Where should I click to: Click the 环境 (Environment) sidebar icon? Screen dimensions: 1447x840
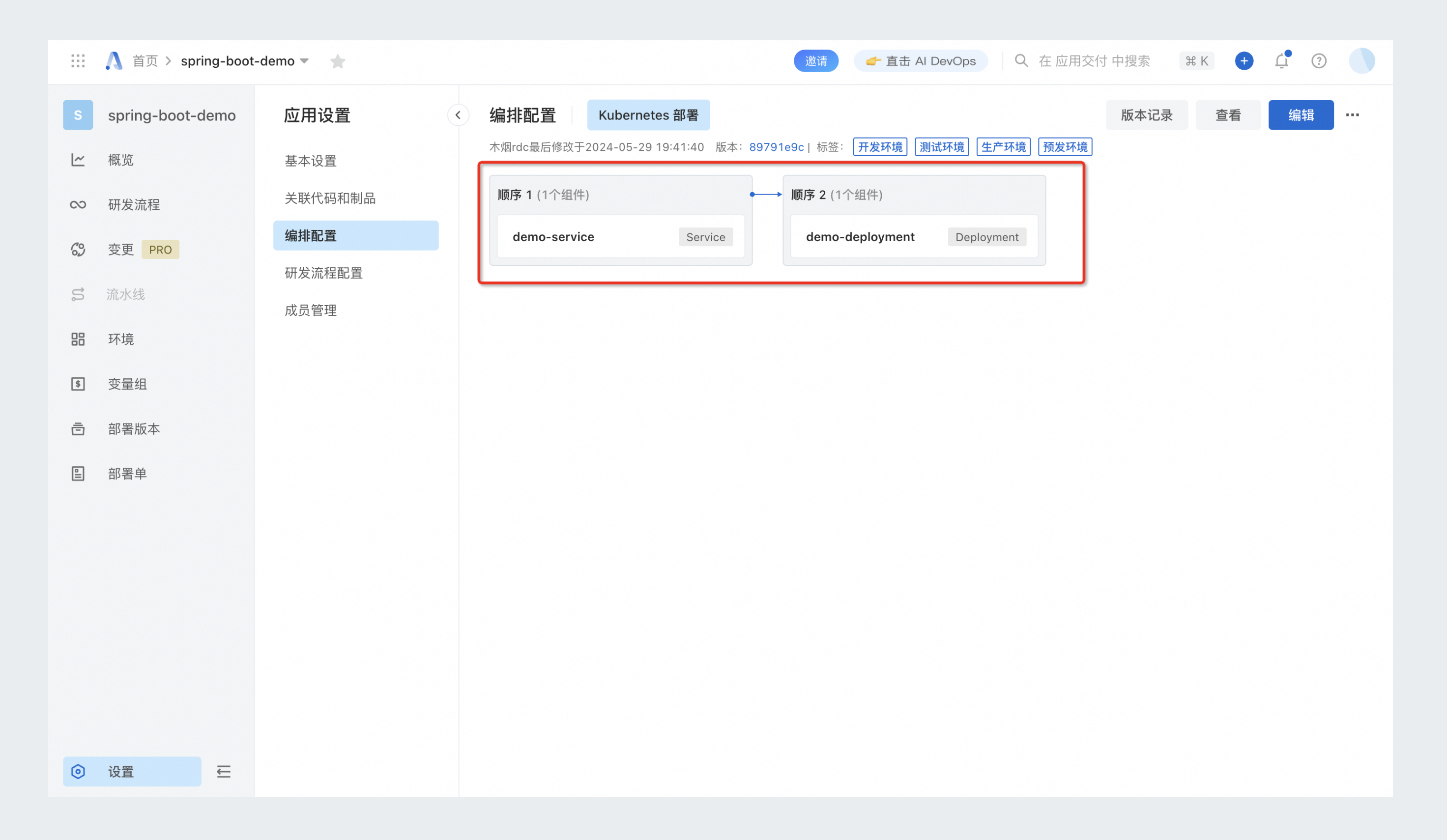[78, 339]
